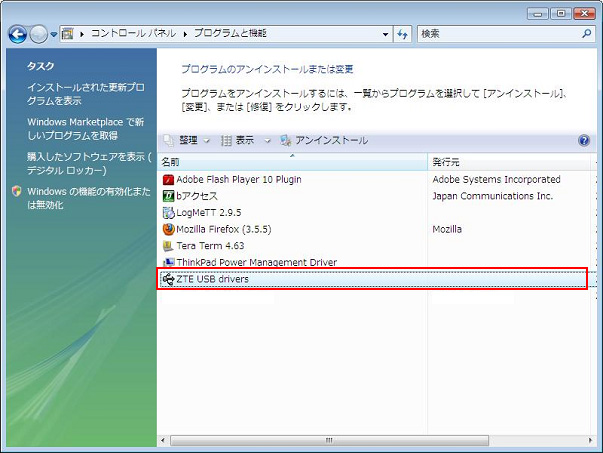Go back with the blue Back arrow

(x=18, y=35)
